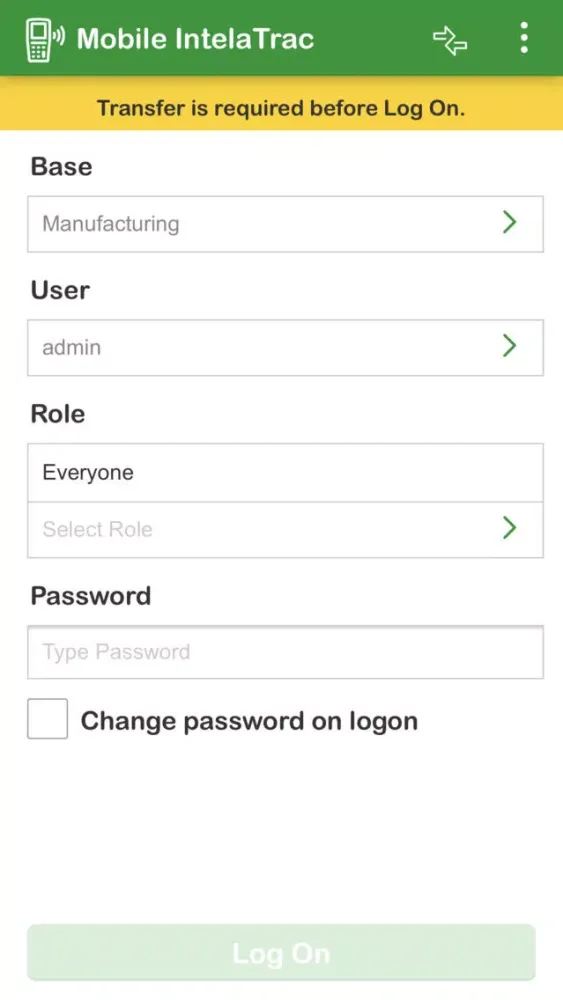The width and height of the screenshot is (563, 1000).
Task: Focus the Type Password input field
Action: 285,652
